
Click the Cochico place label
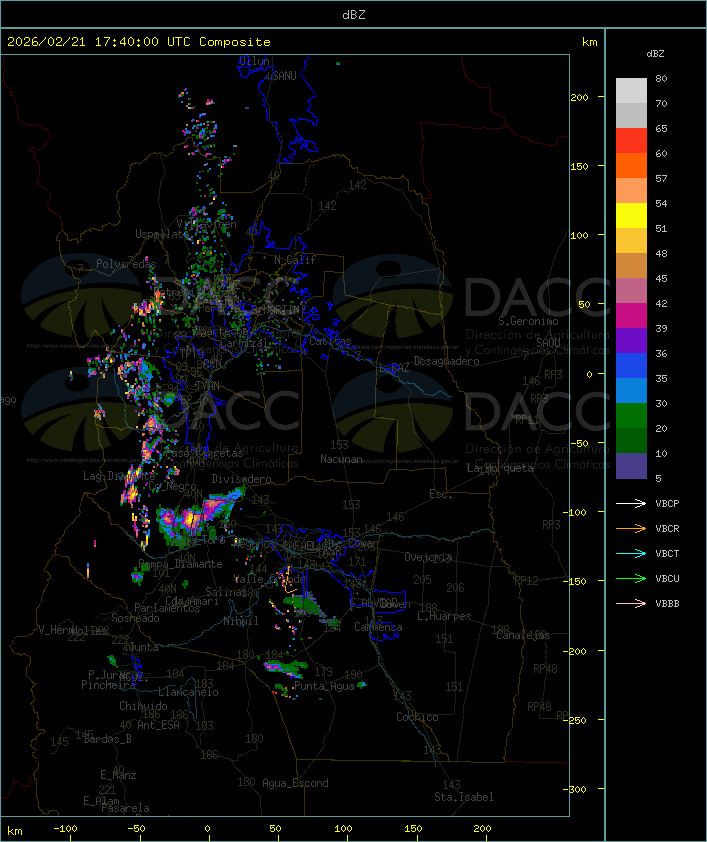[417, 717]
